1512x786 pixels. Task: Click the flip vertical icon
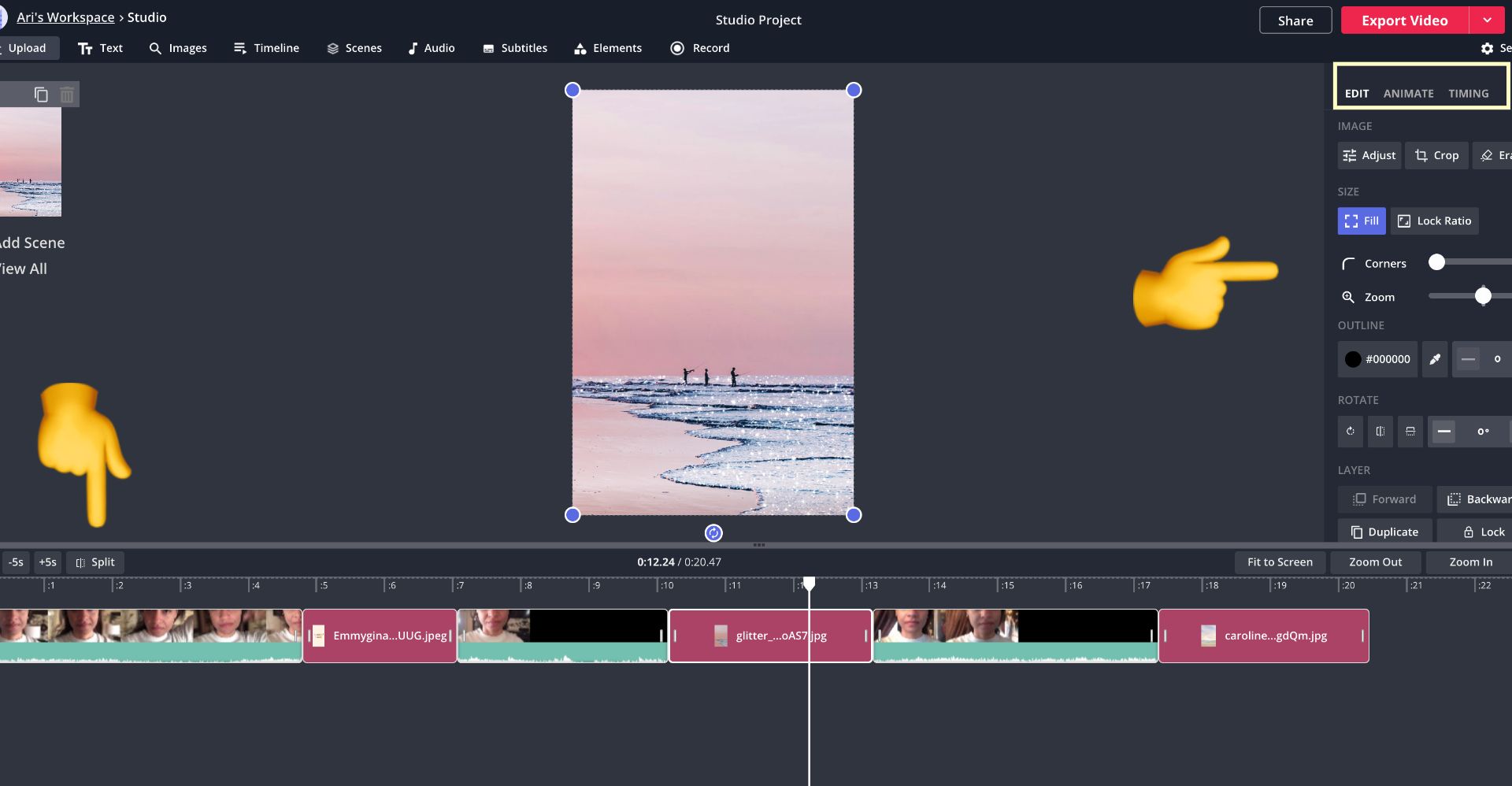[x=1410, y=432]
